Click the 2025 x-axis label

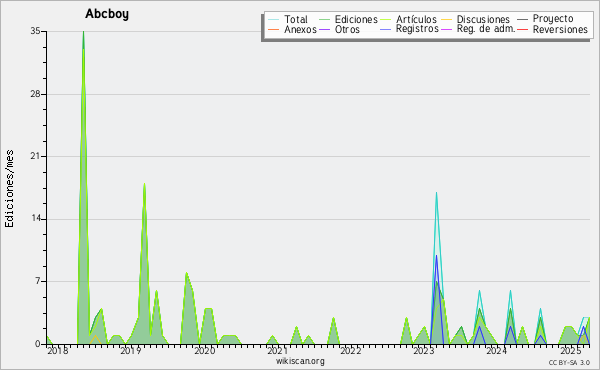click(570, 351)
